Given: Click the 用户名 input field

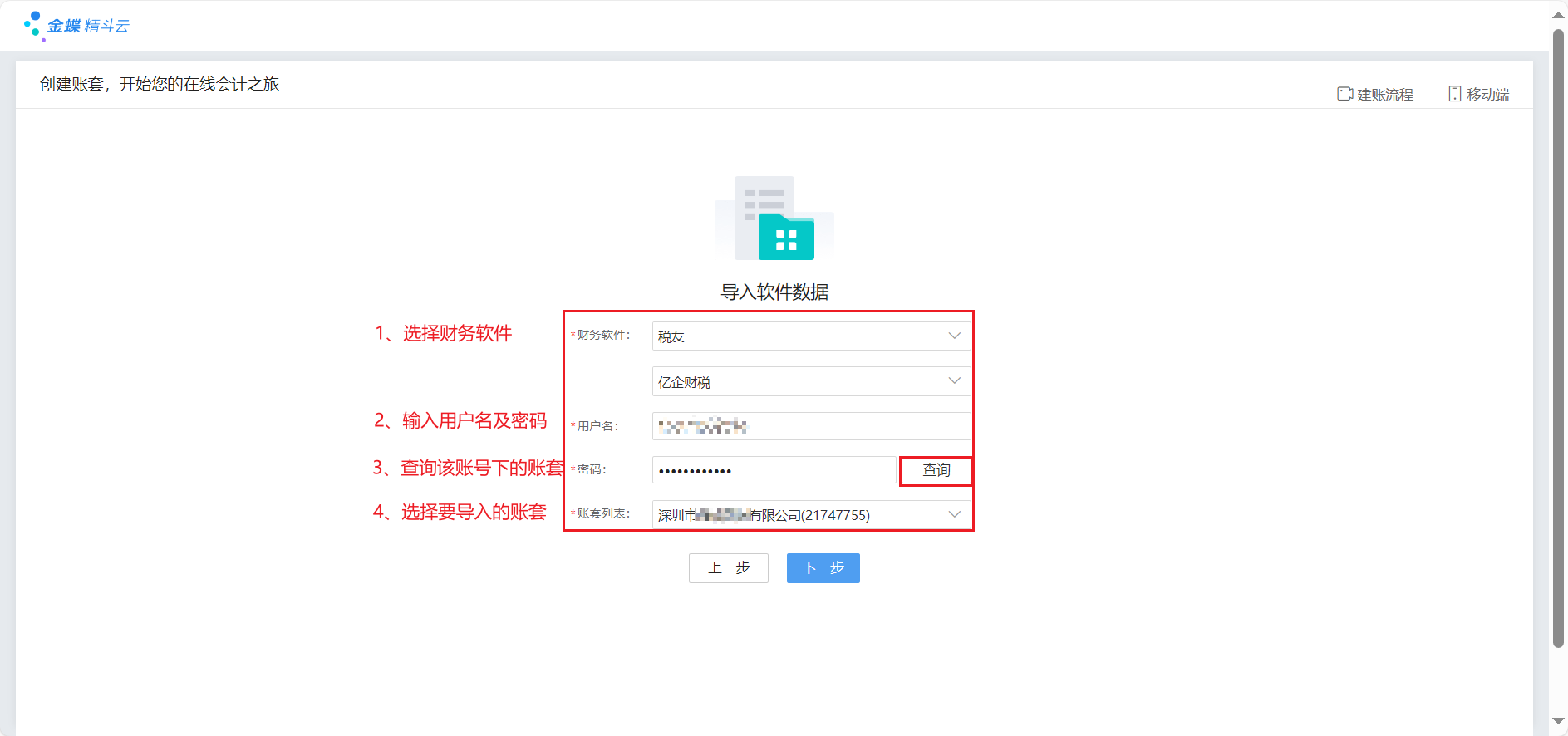Looking at the screenshot, I should [x=811, y=426].
